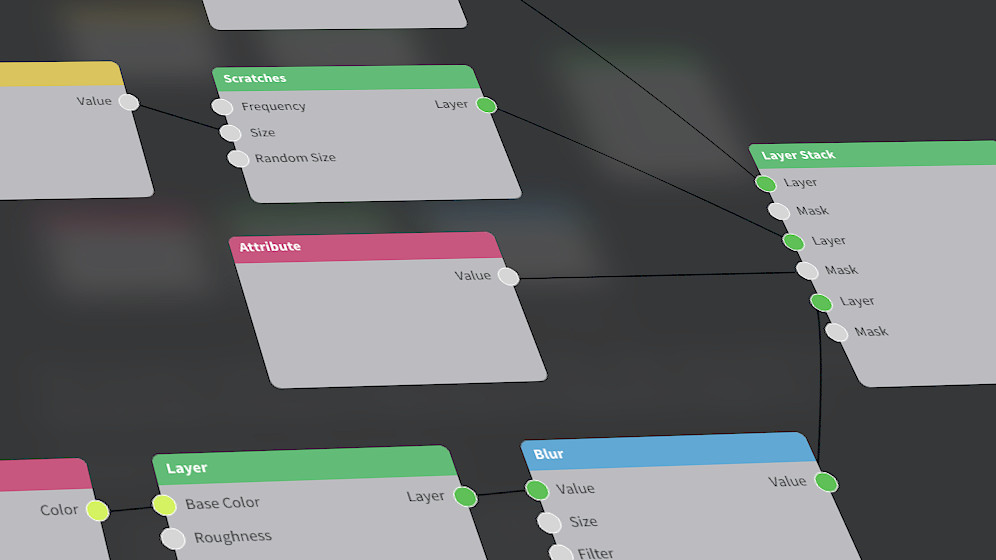Select the Blur node header

point(668,452)
